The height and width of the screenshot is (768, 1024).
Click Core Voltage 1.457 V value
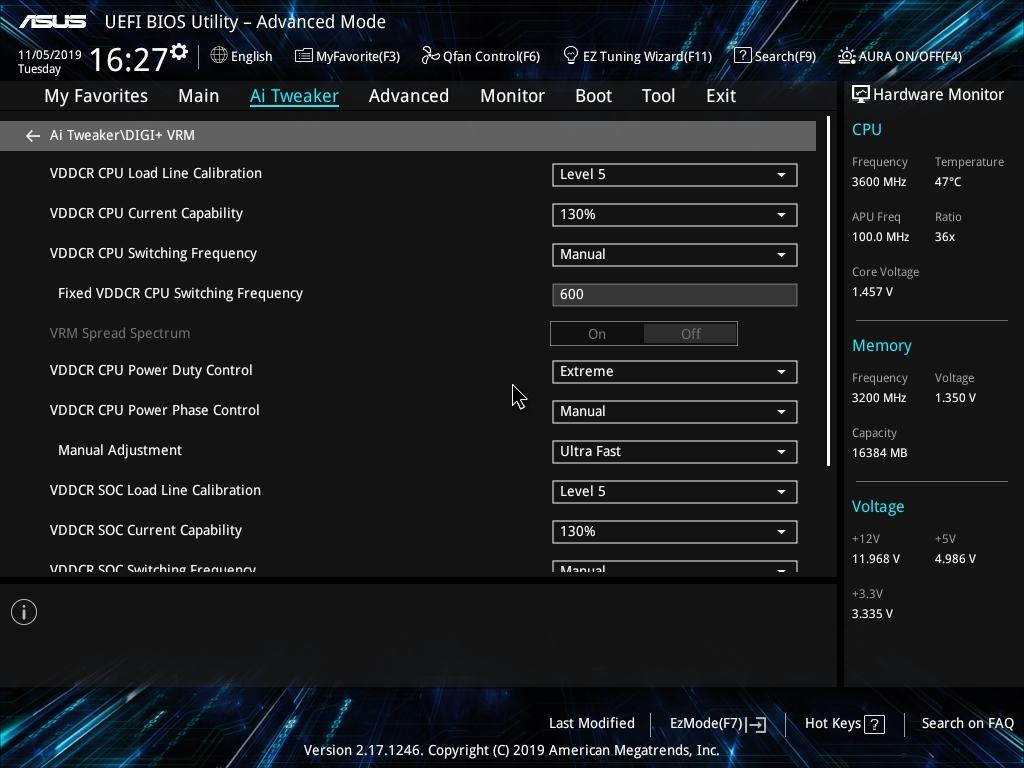872,292
